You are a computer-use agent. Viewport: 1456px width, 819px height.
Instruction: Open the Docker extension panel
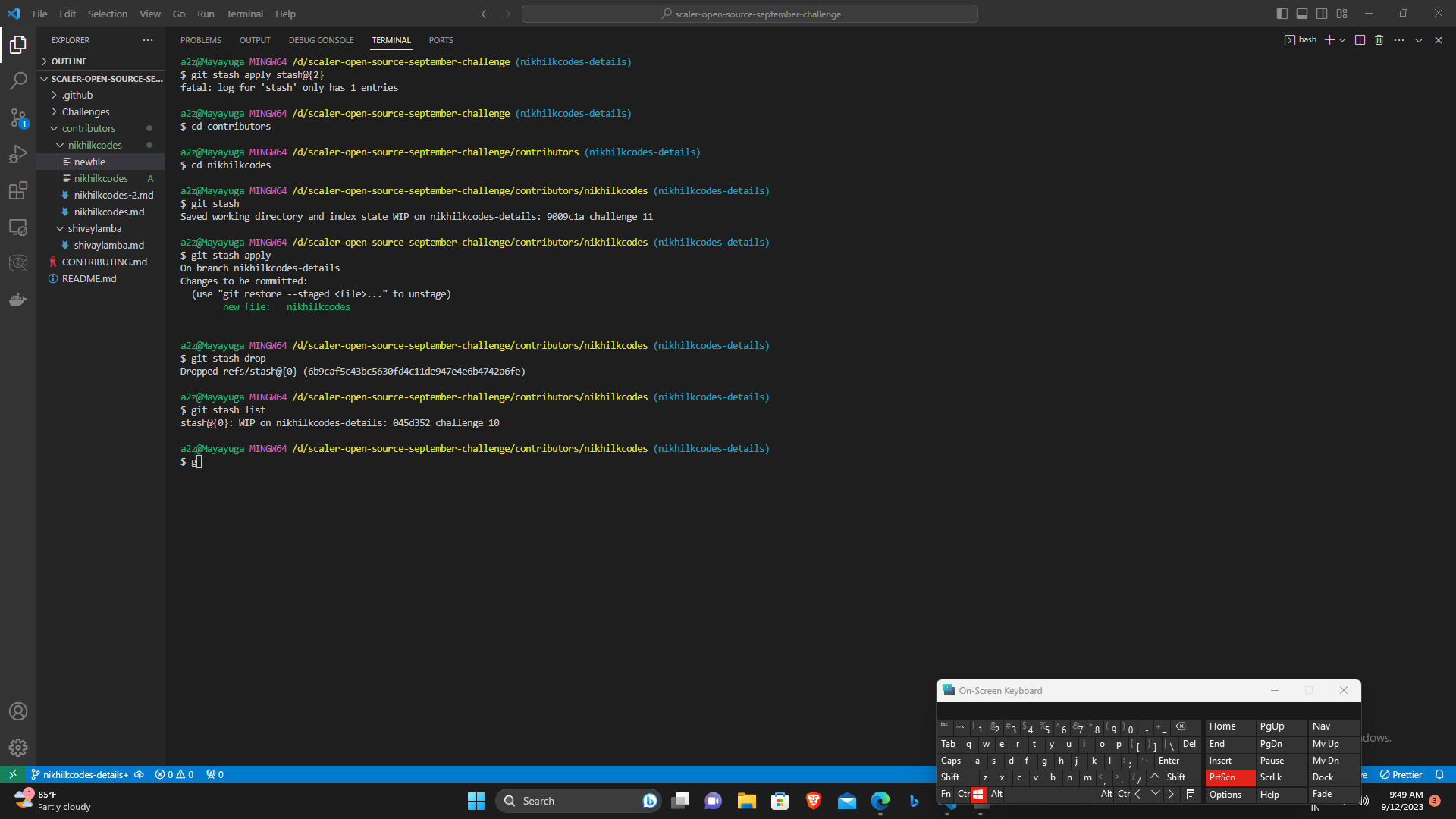(x=18, y=299)
